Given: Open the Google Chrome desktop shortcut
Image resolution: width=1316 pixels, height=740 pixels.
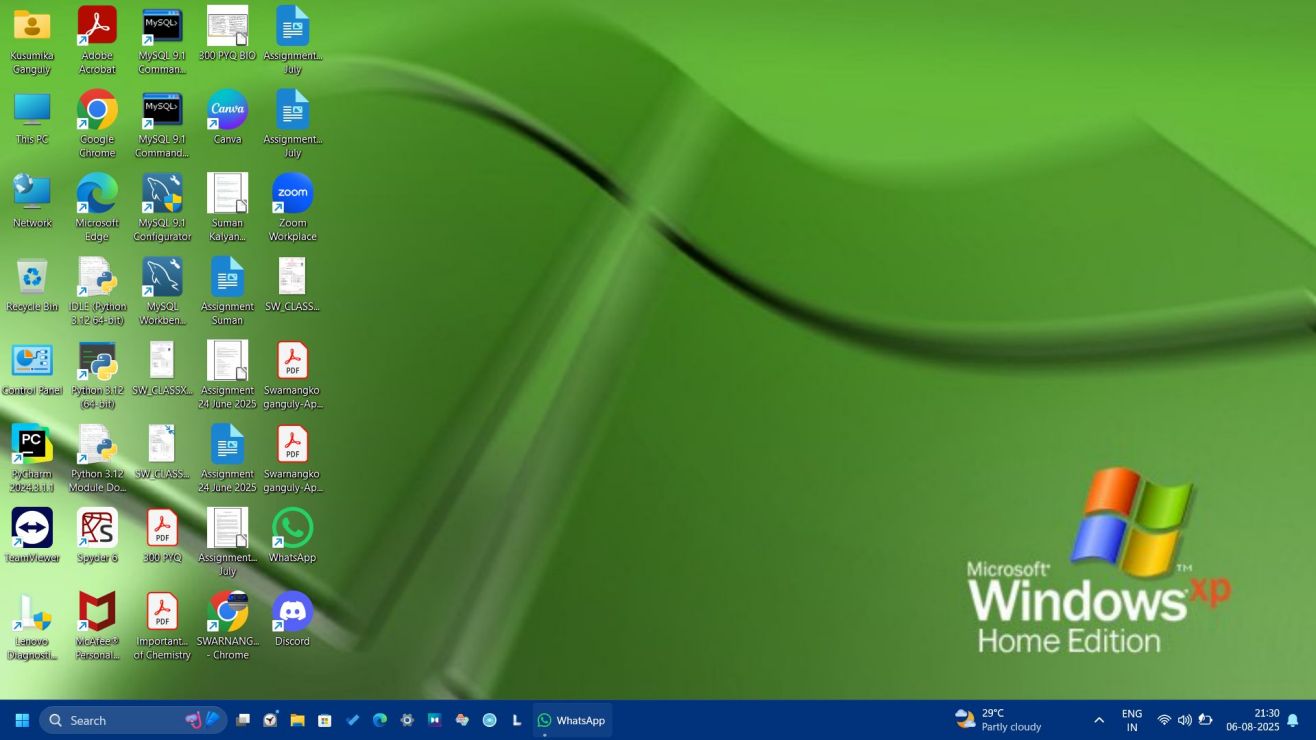Looking at the screenshot, I should coord(97,111).
